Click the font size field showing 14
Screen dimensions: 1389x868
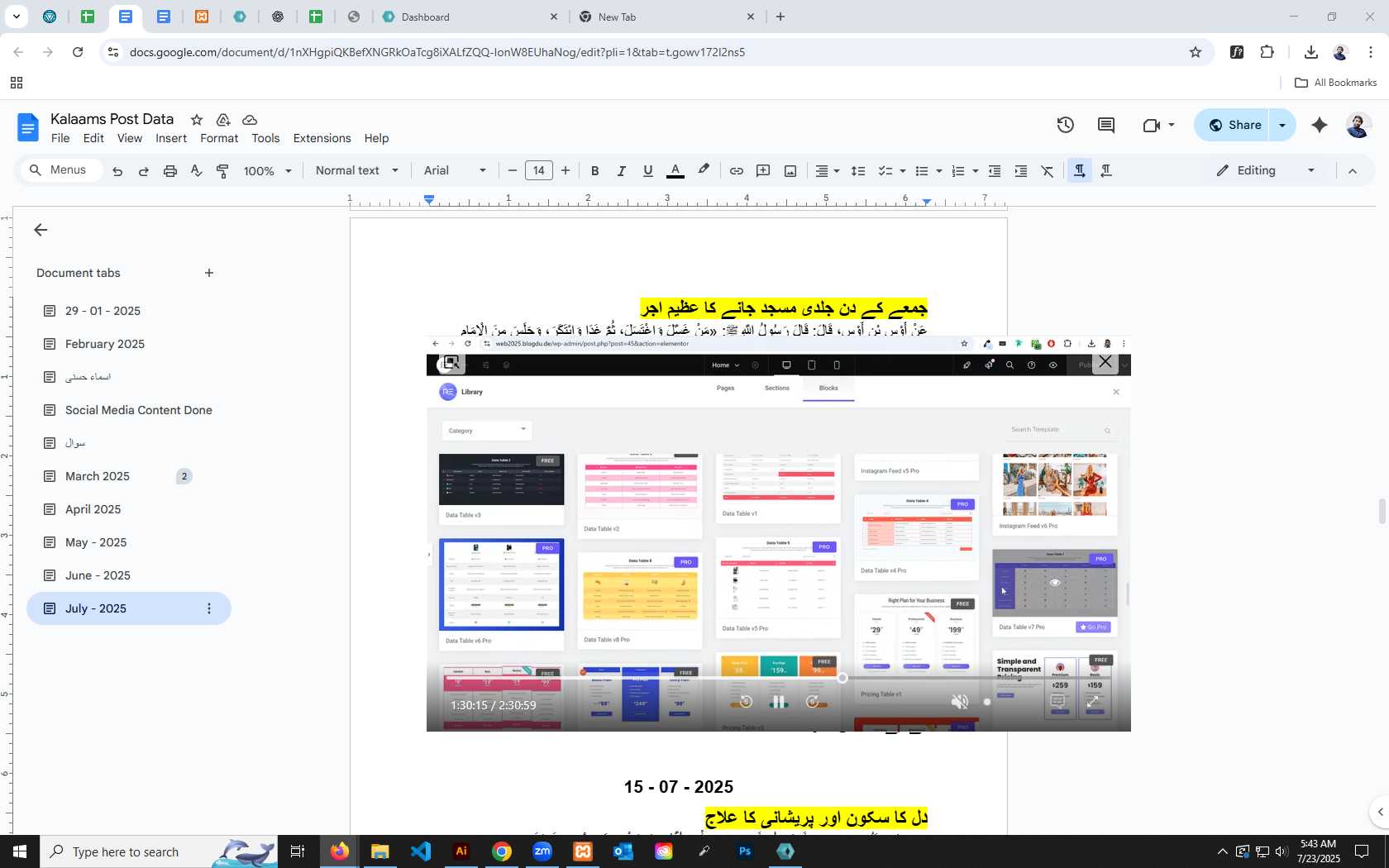(x=539, y=171)
